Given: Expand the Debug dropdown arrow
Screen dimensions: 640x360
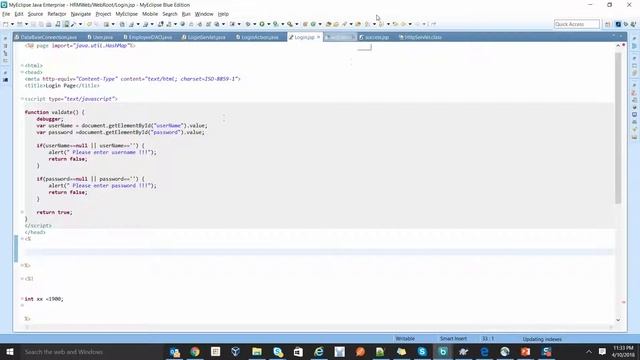Looking at the screenshot, I should point(254,24).
